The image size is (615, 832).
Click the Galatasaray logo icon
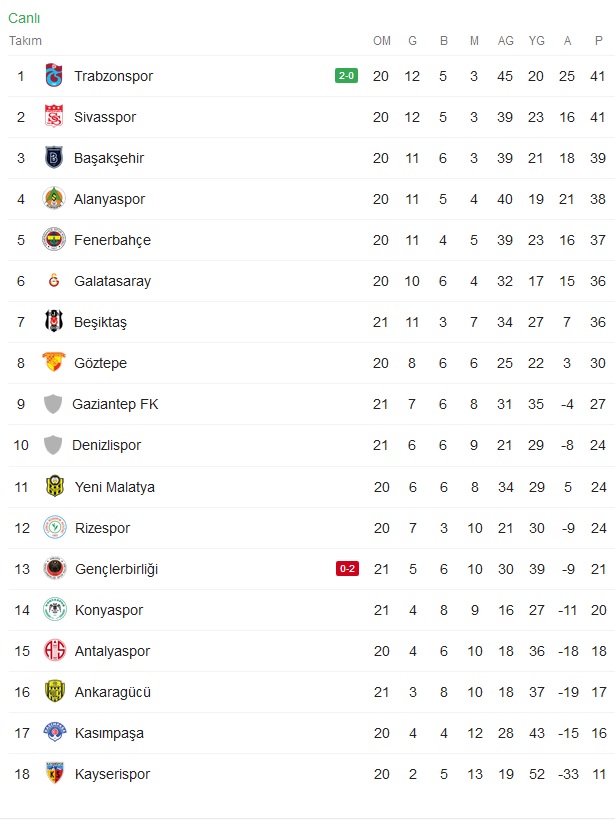click(x=54, y=281)
